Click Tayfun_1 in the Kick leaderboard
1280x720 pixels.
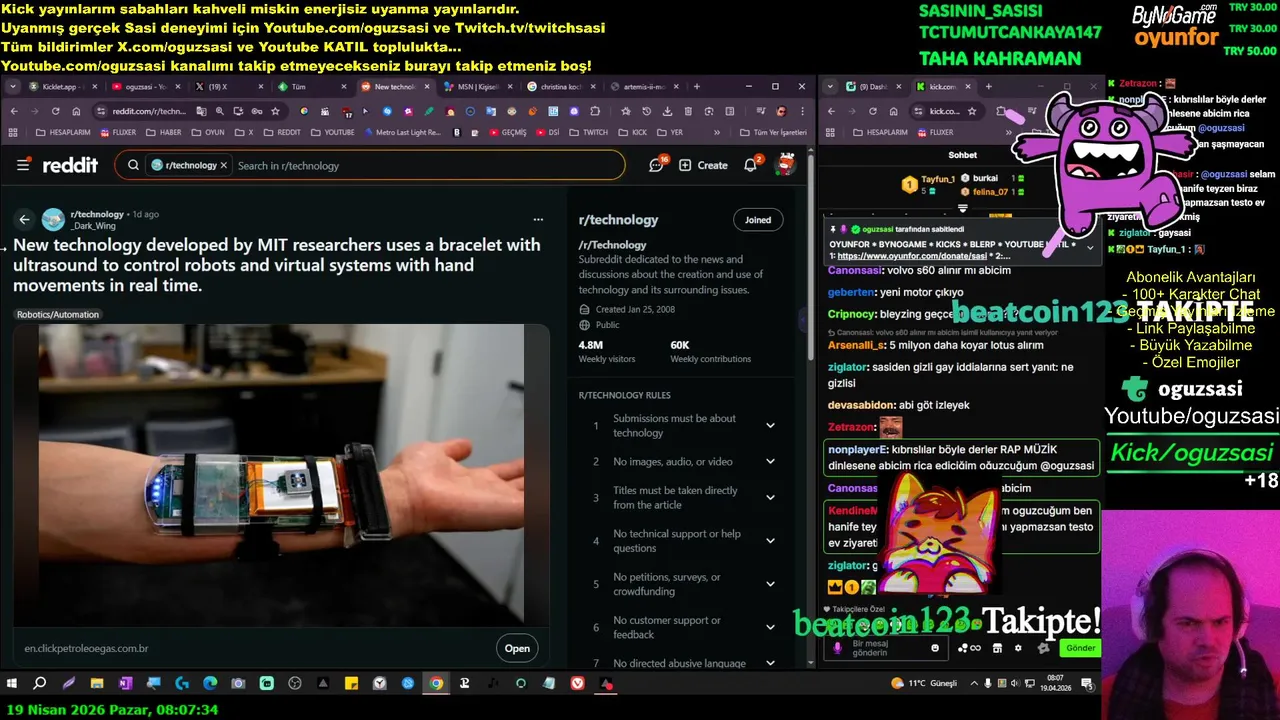click(938, 179)
